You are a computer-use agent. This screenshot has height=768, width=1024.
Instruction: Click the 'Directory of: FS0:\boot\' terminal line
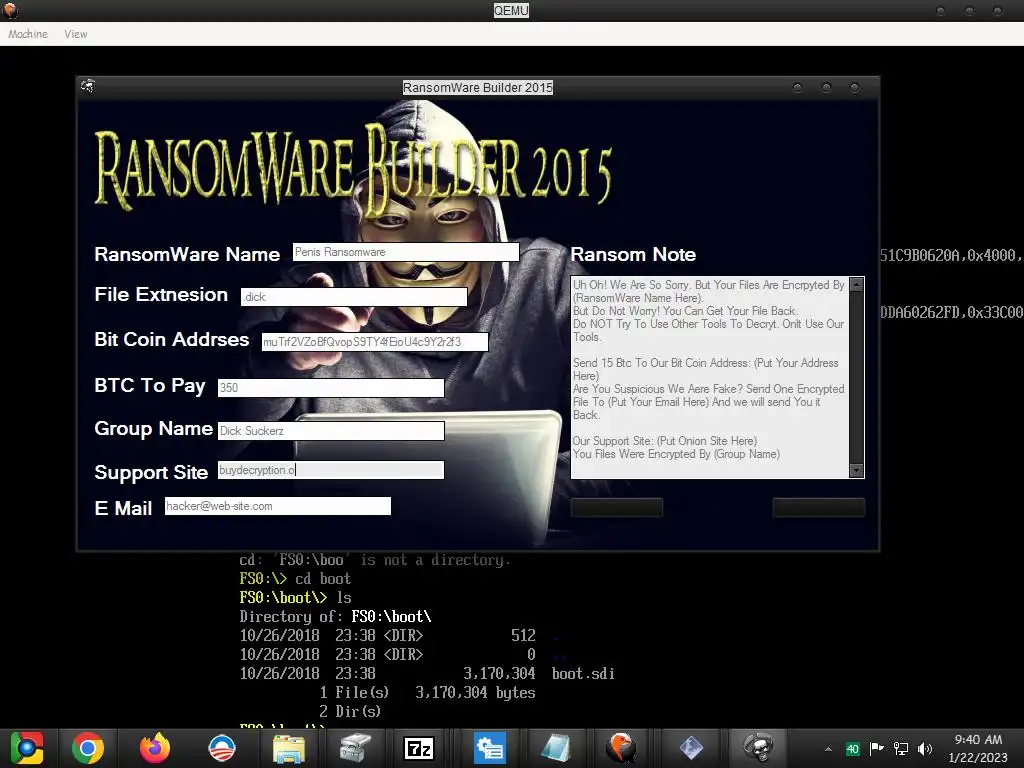(335, 616)
